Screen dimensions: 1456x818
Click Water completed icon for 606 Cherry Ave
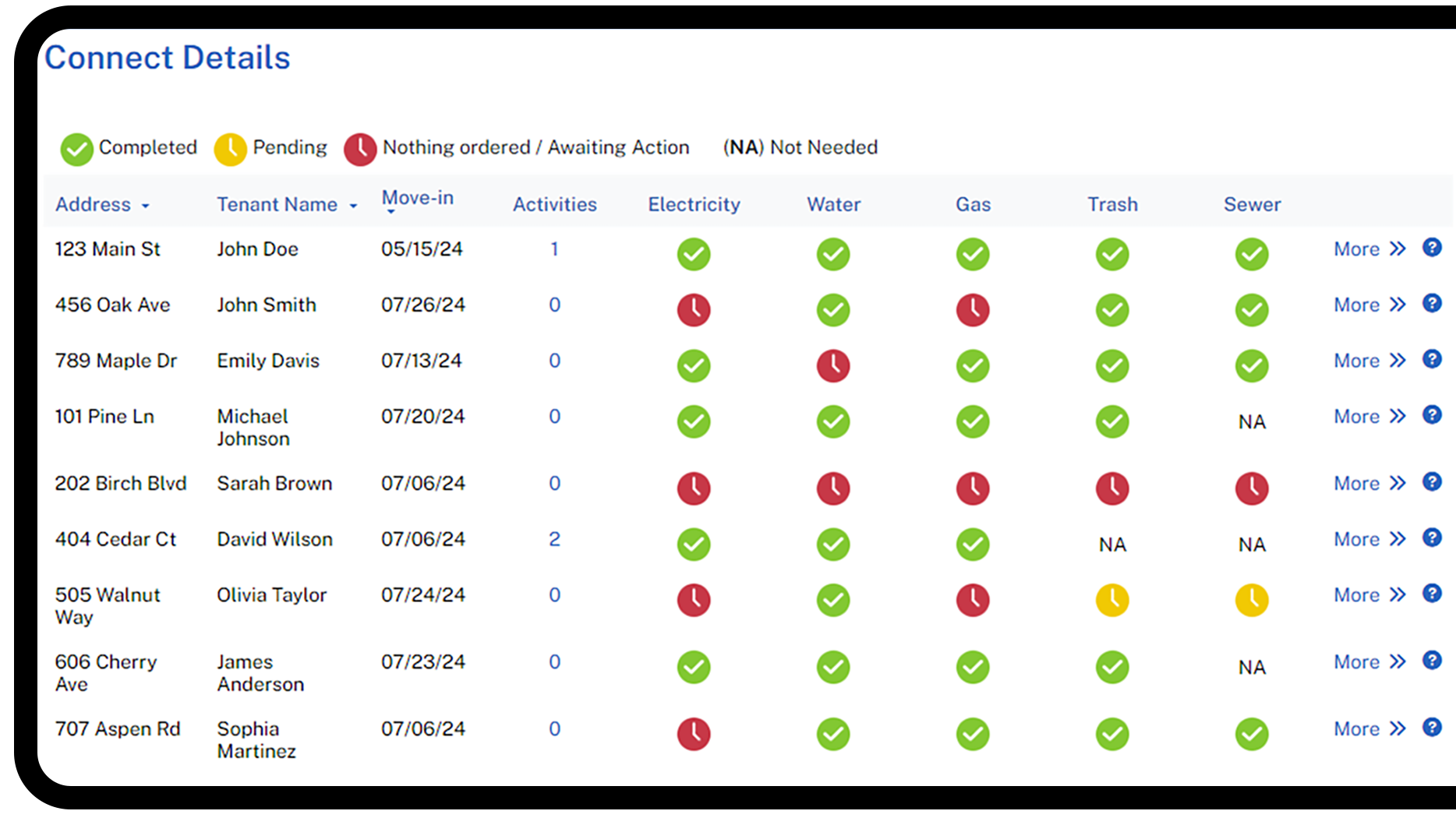point(833,667)
